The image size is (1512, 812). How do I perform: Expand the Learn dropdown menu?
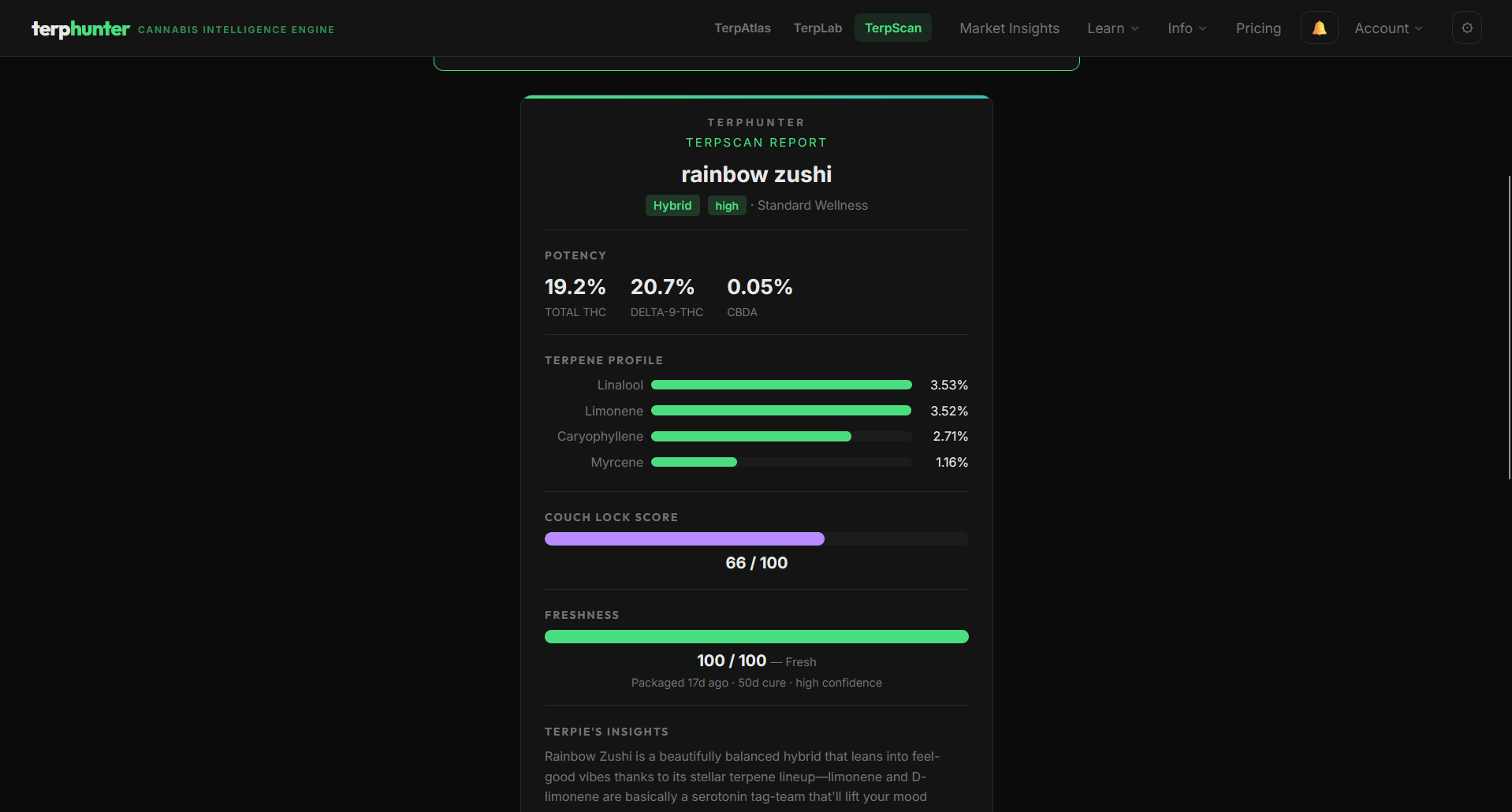(x=1112, y=28)
